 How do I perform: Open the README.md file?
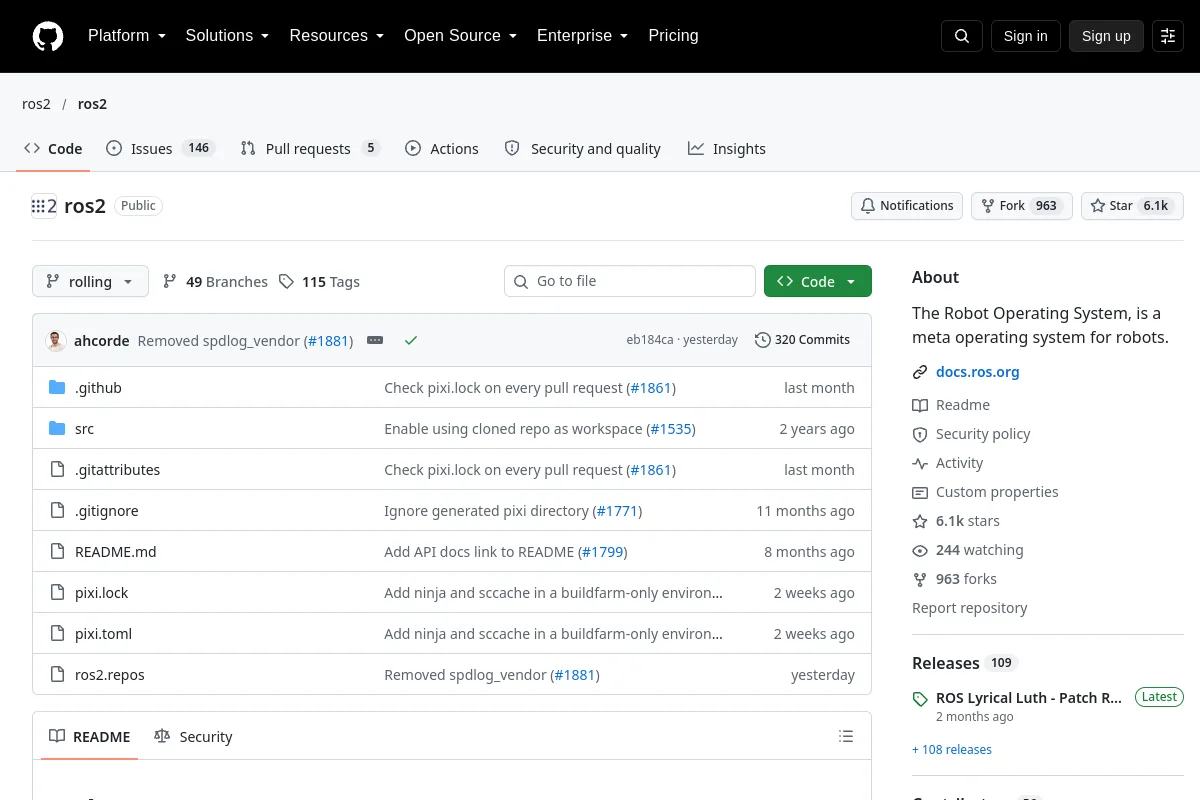coord(115,552)
